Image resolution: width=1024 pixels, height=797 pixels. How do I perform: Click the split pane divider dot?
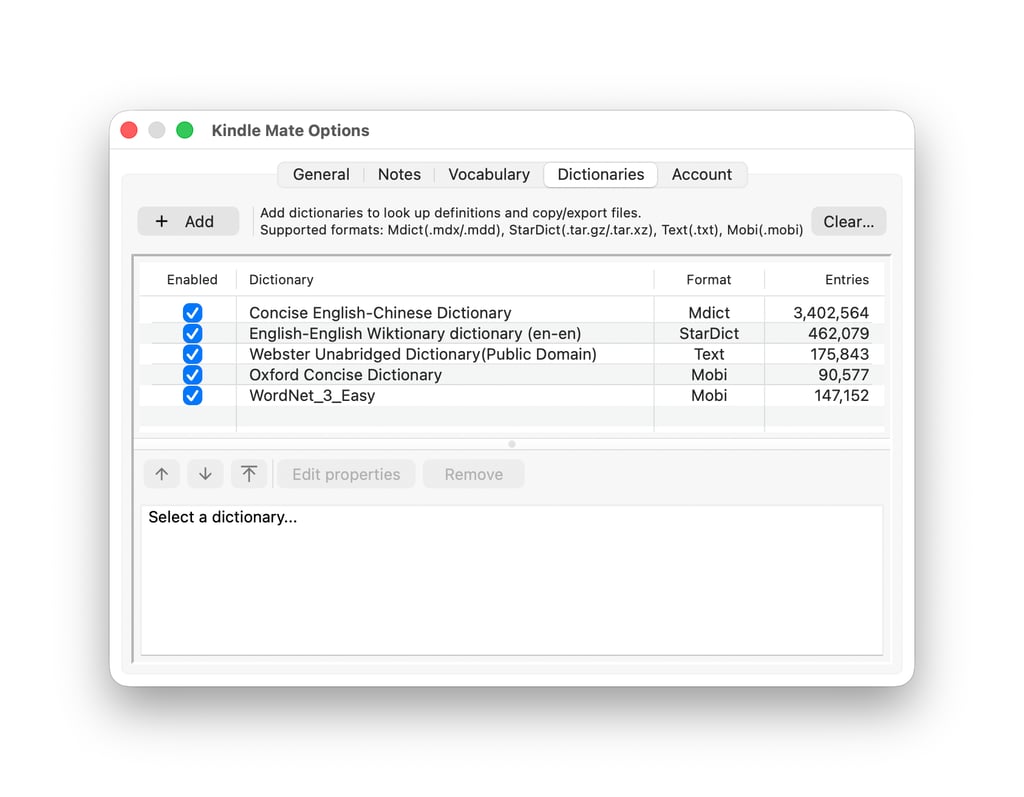click(512, 444)
